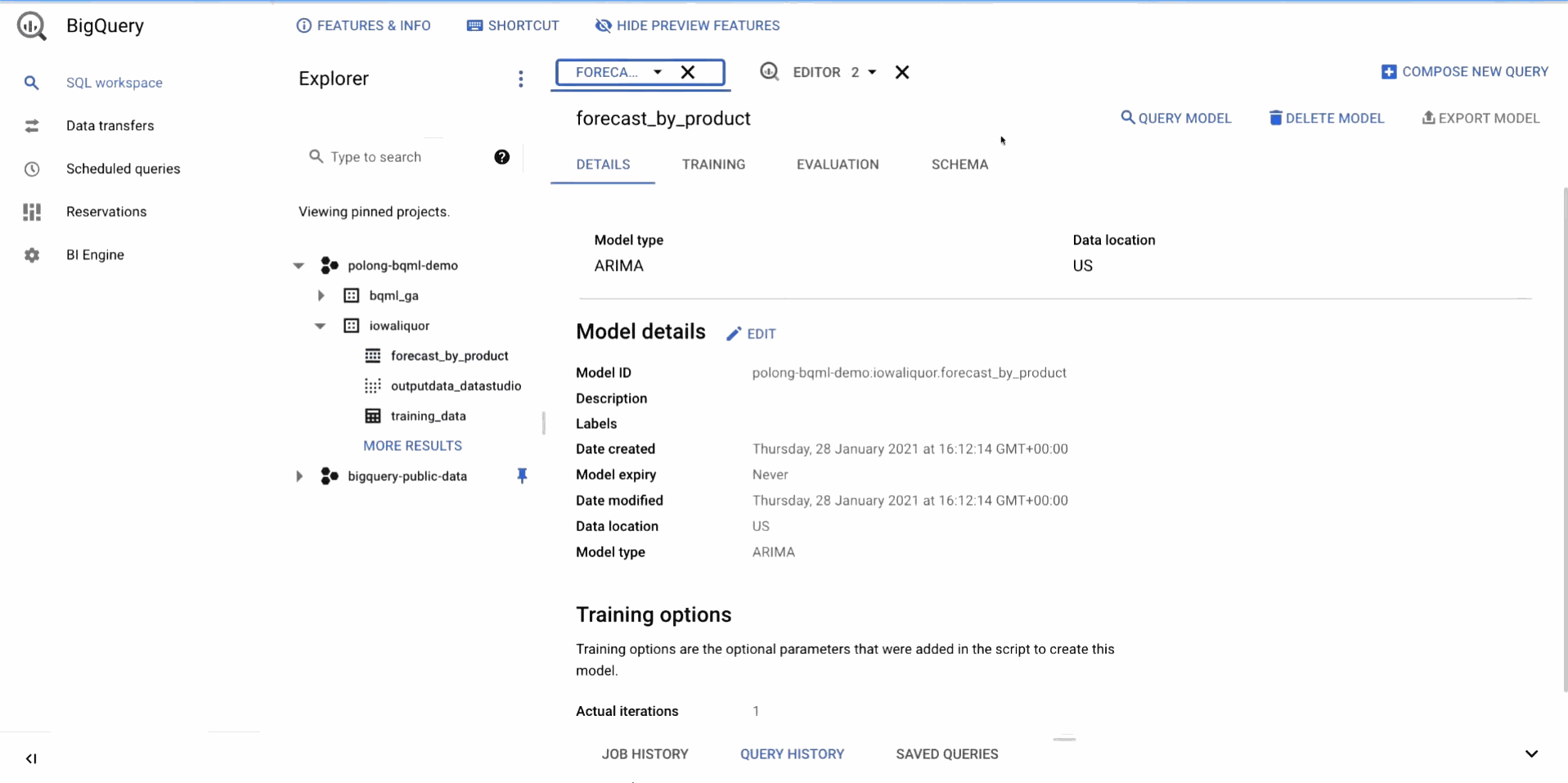The image size is (1568, 783).
Task: Click the Reservations icon
Action: (x=31, y=211)
